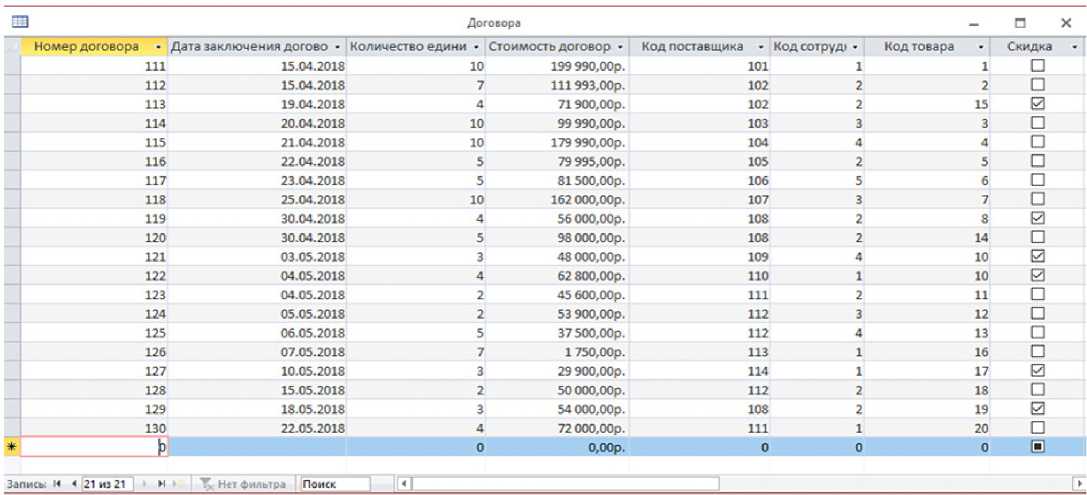
Task: Click the record number box 21 из 21
Action: click(105, 484)
